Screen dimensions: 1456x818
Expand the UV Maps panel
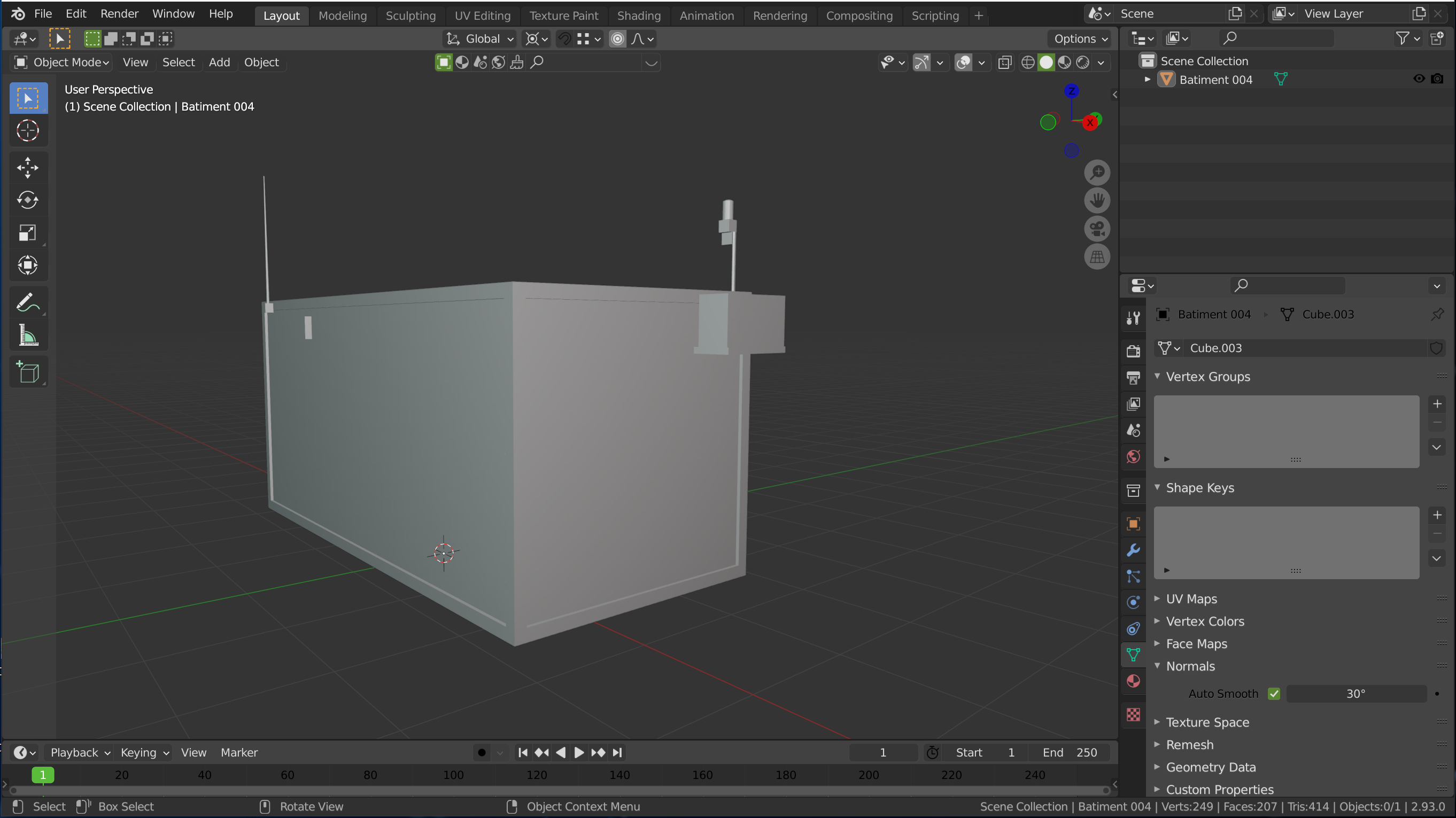coord(1191,599)
